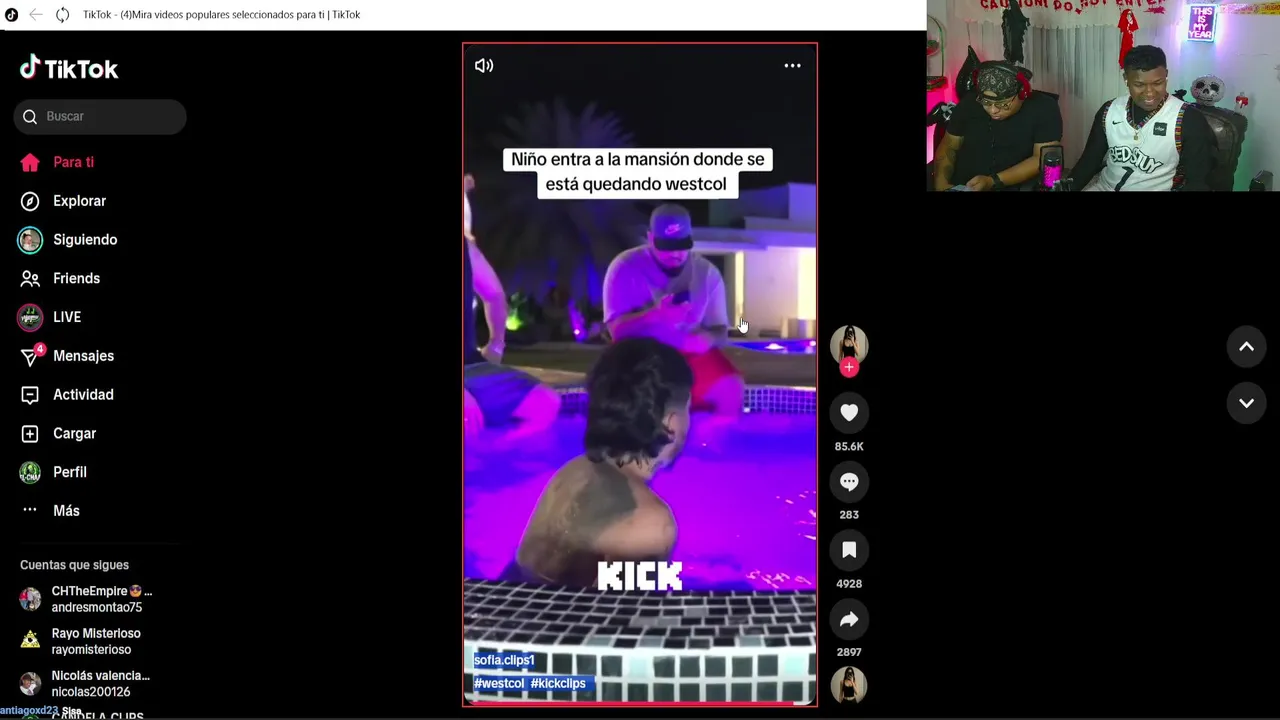Click the 283 comments count
Image resolution: width=1280 pixels, height=720 pixels.
click(x=849, y=514)
